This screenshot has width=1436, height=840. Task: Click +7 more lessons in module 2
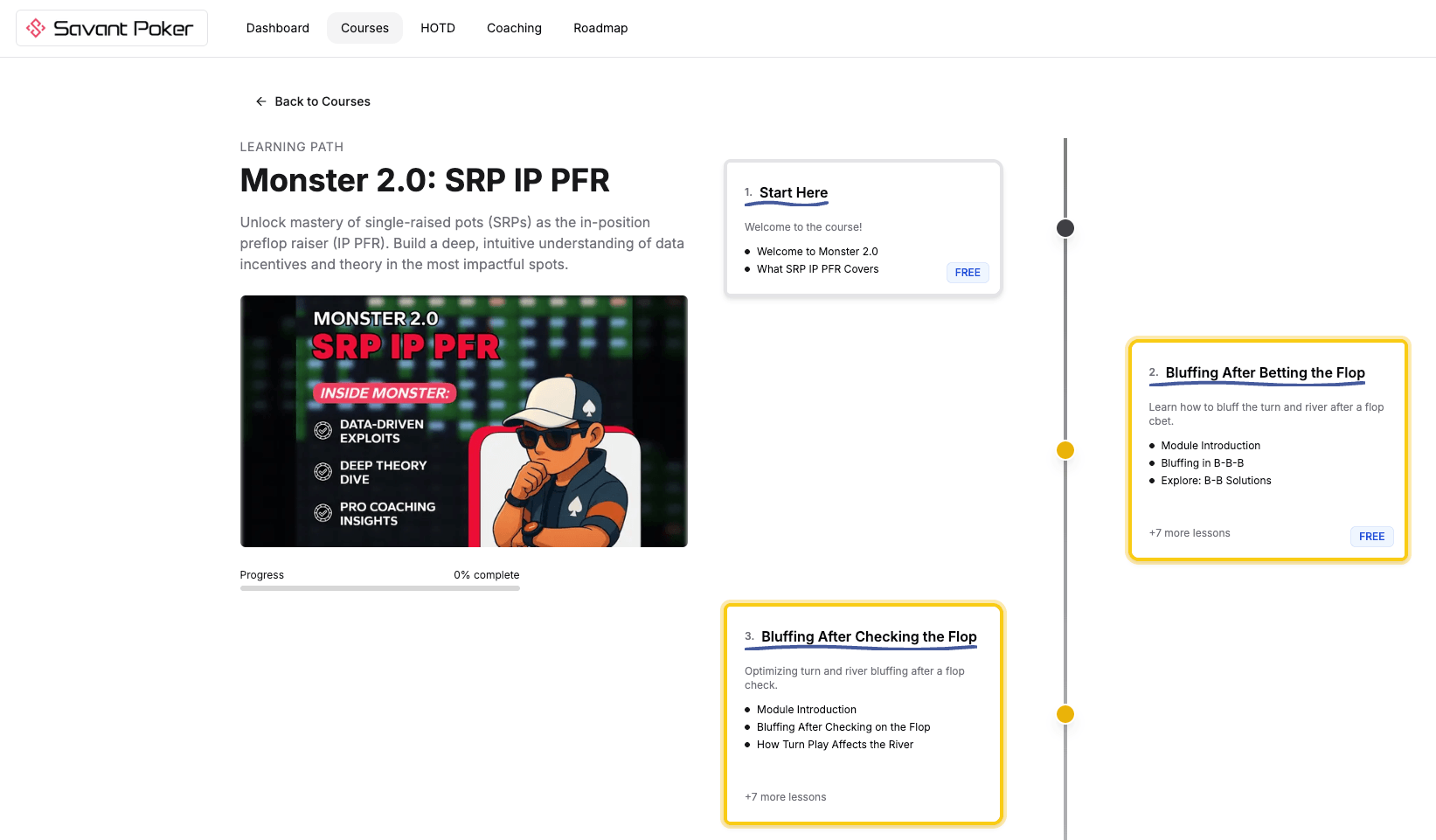pos(1190,533)
